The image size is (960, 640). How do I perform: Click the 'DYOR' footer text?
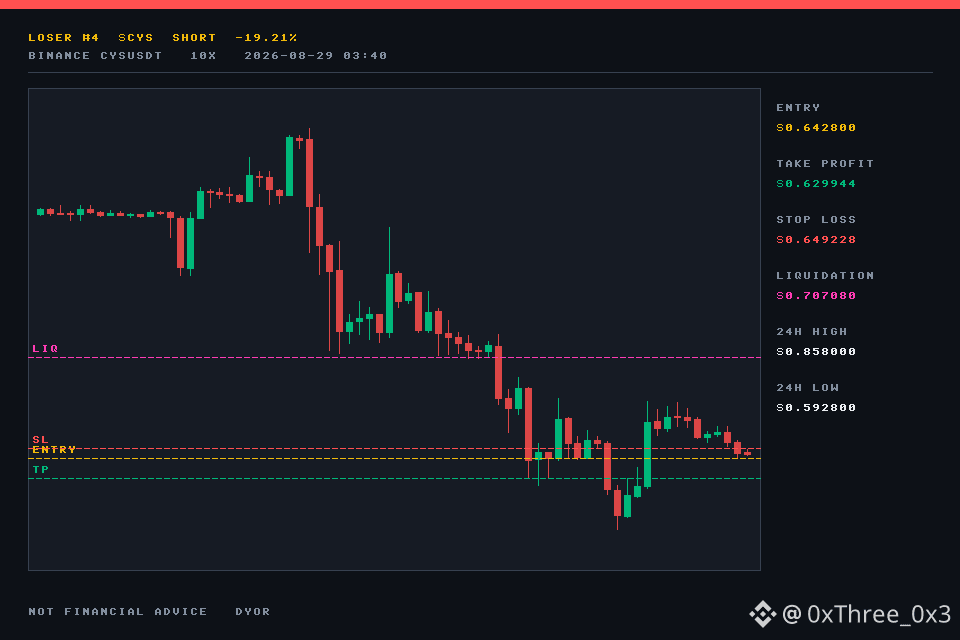coord(252,612)
